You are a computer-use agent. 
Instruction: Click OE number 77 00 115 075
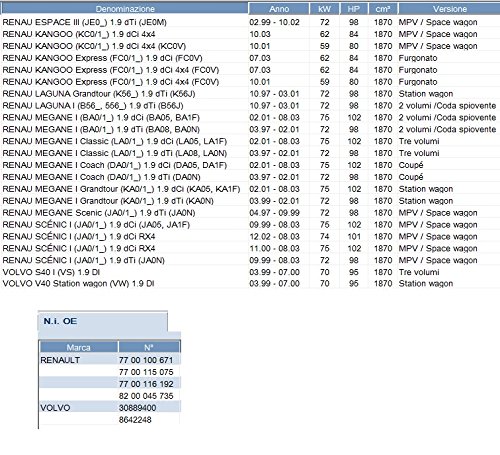(x=146, y=372)
